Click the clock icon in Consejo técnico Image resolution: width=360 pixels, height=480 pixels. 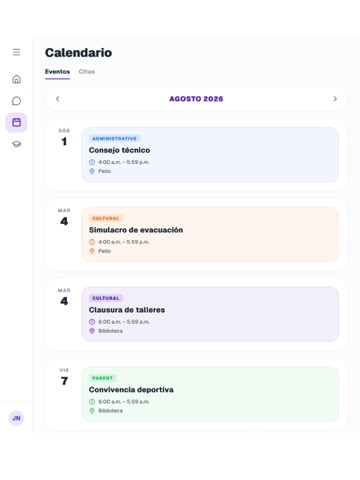pos(92,162)
